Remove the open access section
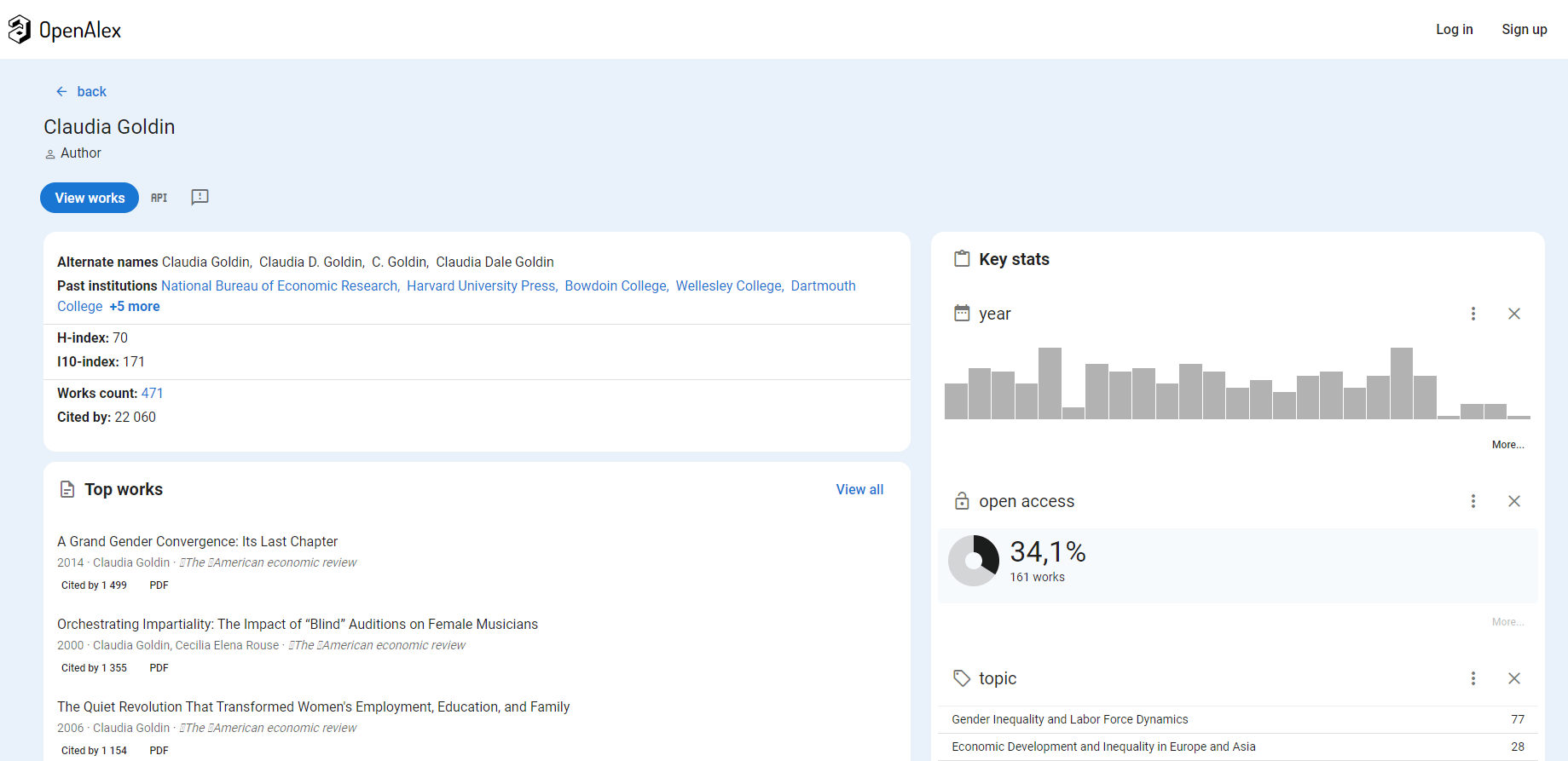 1514,501
